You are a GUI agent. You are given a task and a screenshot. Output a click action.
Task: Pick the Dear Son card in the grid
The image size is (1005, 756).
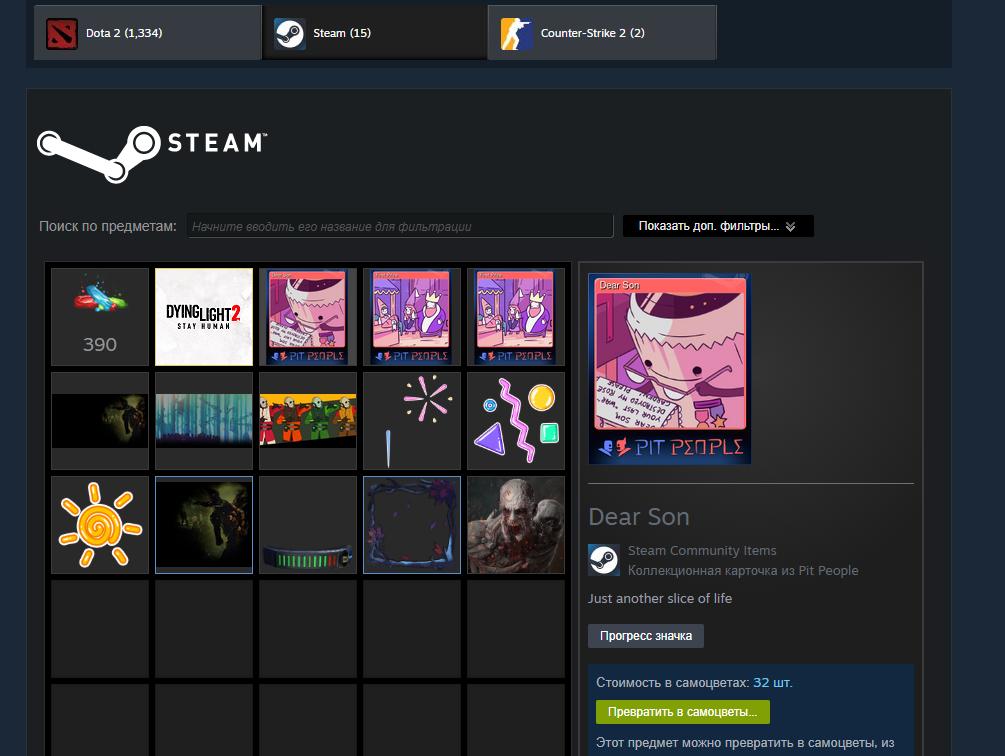[x=308, y=317]
